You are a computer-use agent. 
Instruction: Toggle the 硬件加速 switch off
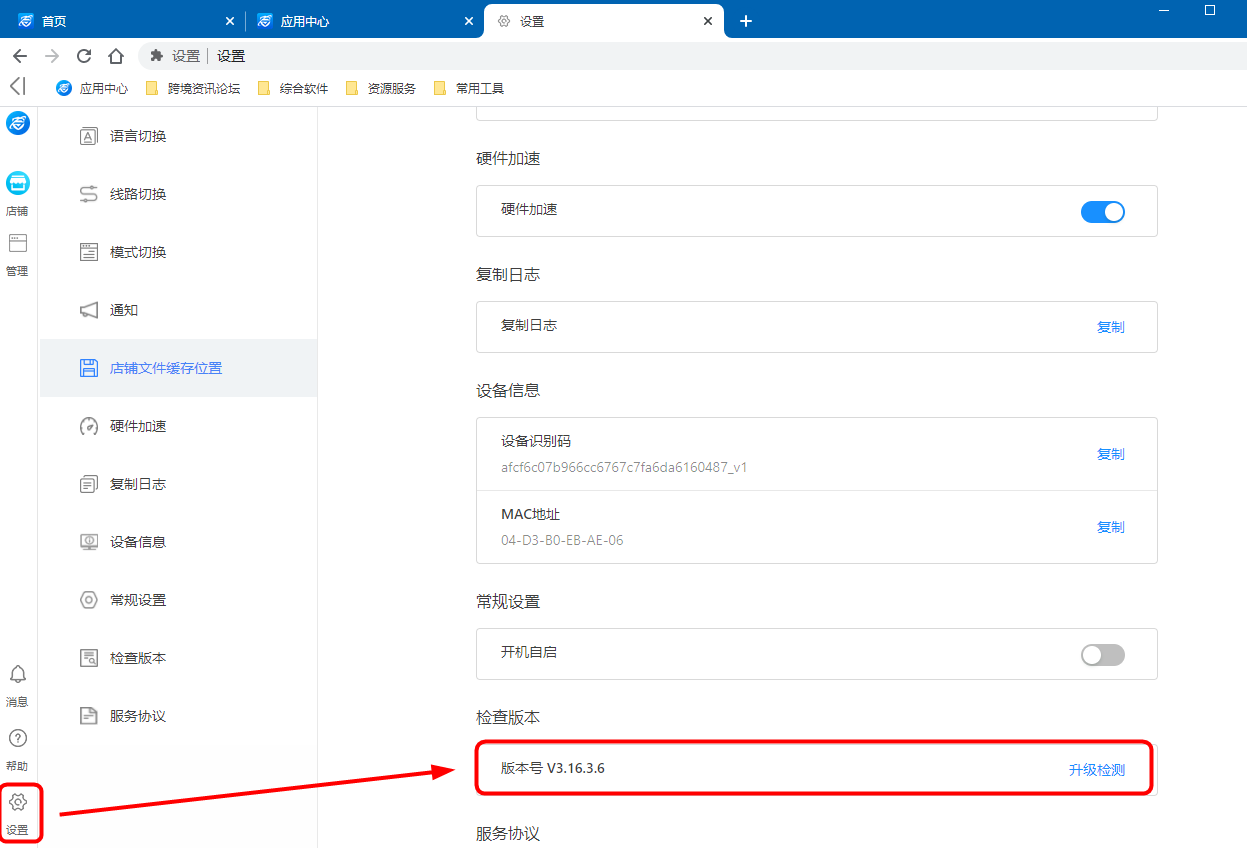(x=1102, y=211)
